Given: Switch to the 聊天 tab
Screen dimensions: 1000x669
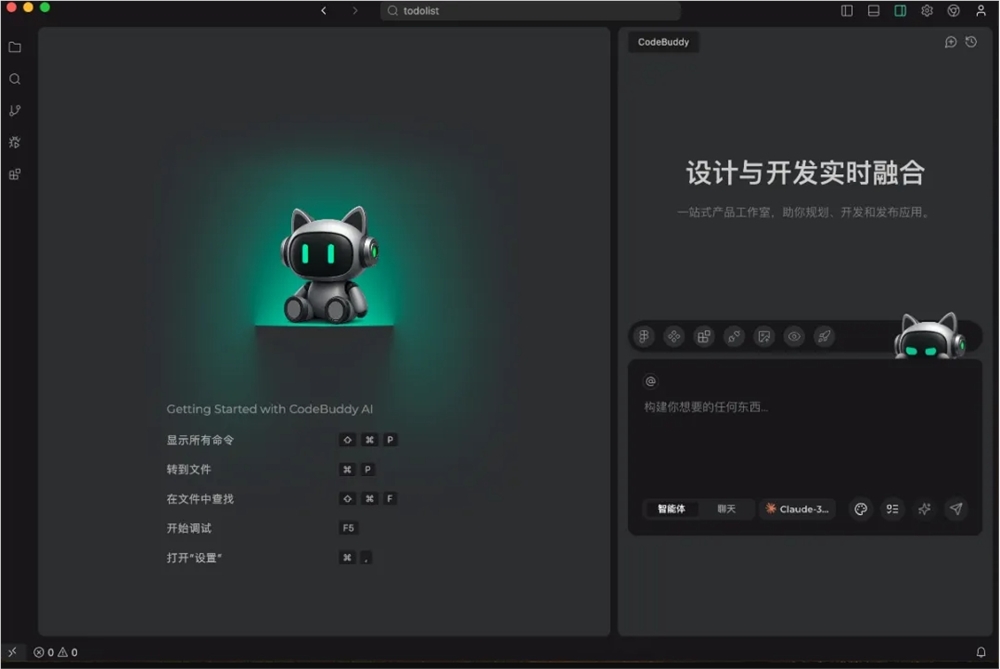Looking at the screenshot, I should [x=727, y=509].
